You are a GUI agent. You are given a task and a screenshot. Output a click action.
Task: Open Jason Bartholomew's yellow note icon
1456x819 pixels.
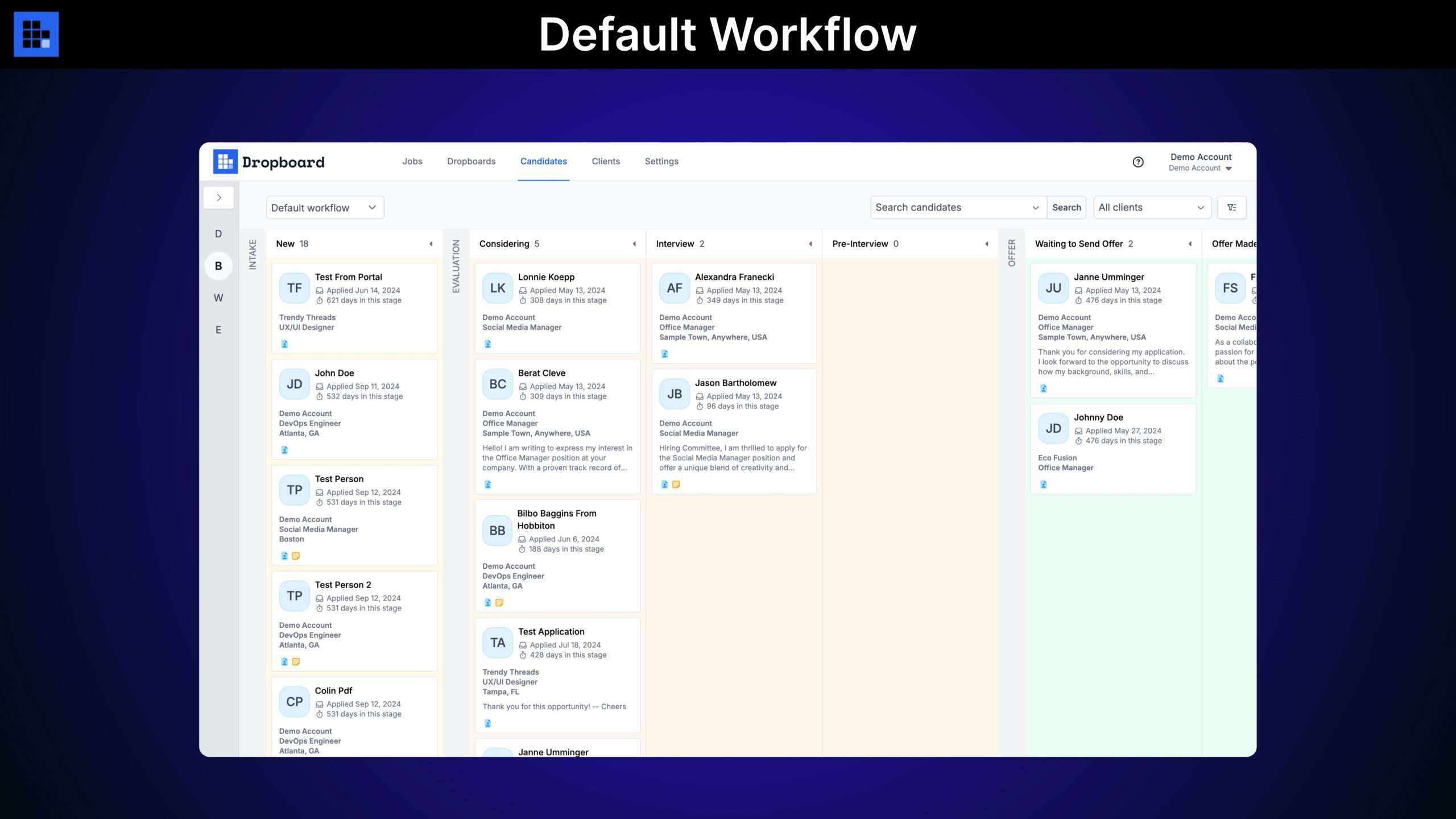coord(676,485)
